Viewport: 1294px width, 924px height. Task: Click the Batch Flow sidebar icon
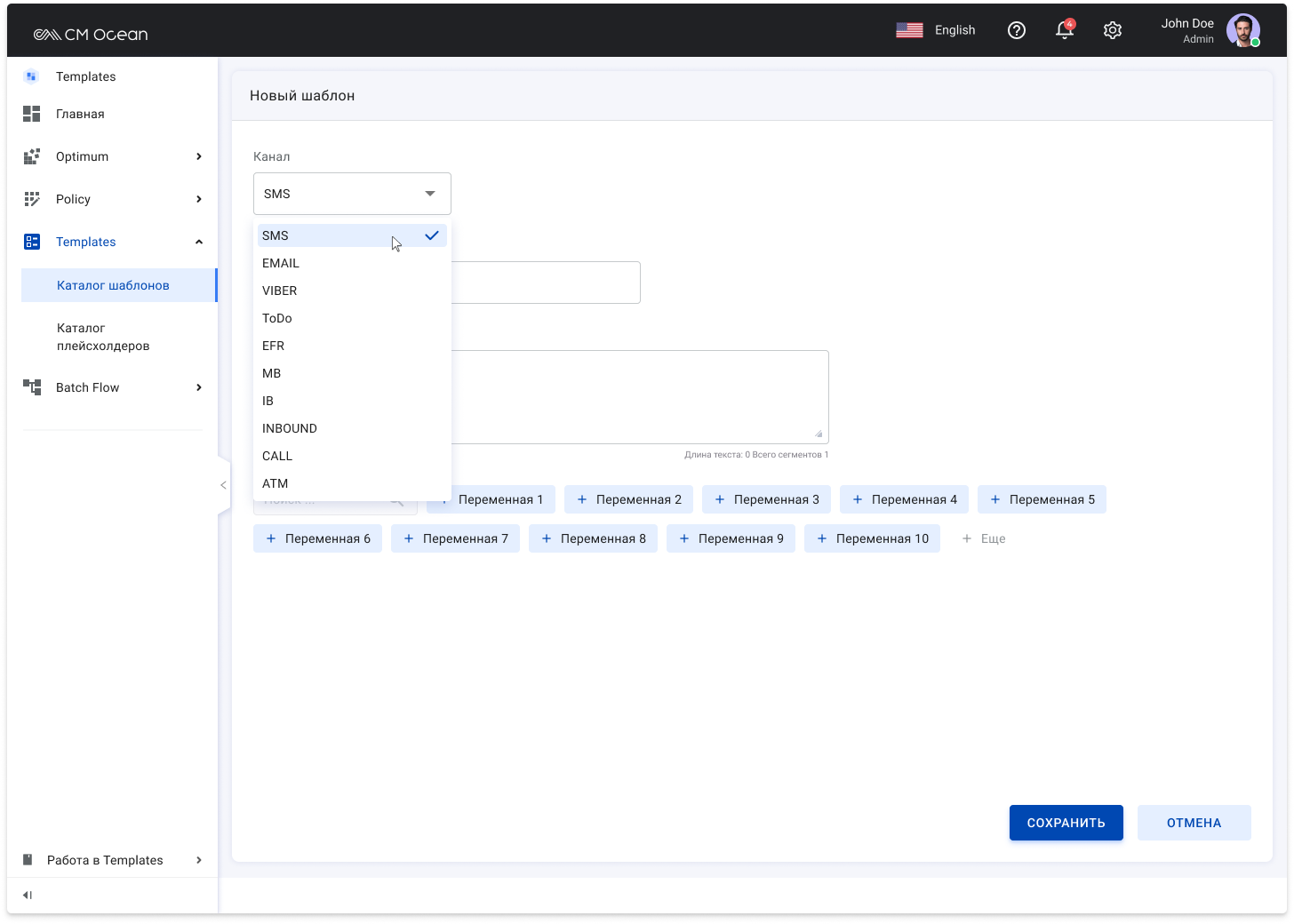pos(32,387)
